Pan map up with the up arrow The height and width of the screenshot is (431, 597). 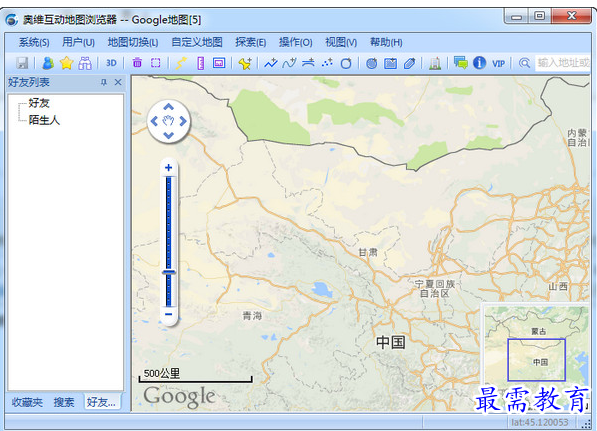coord(169,107)
